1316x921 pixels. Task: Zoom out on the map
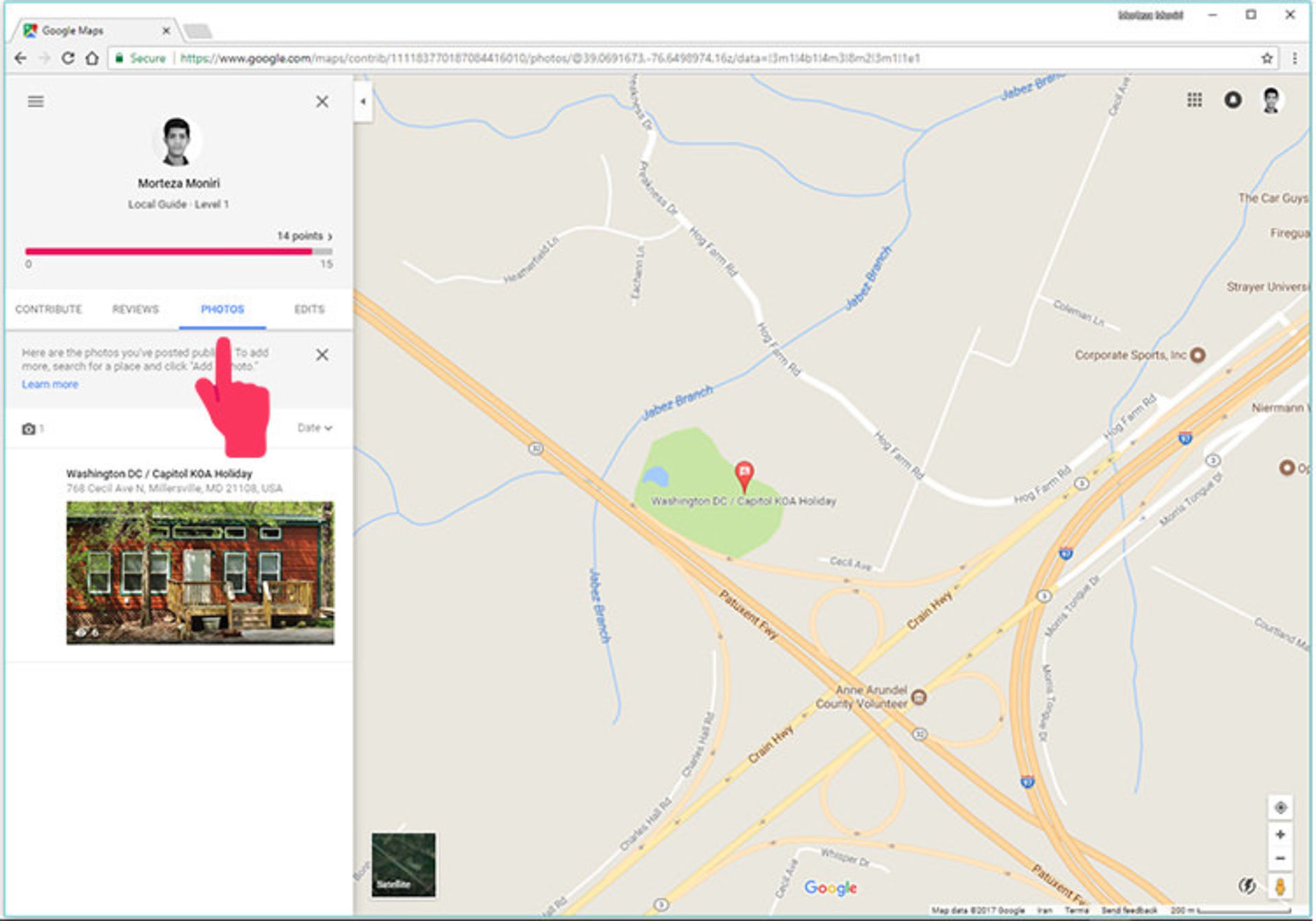click(1280, 858)
